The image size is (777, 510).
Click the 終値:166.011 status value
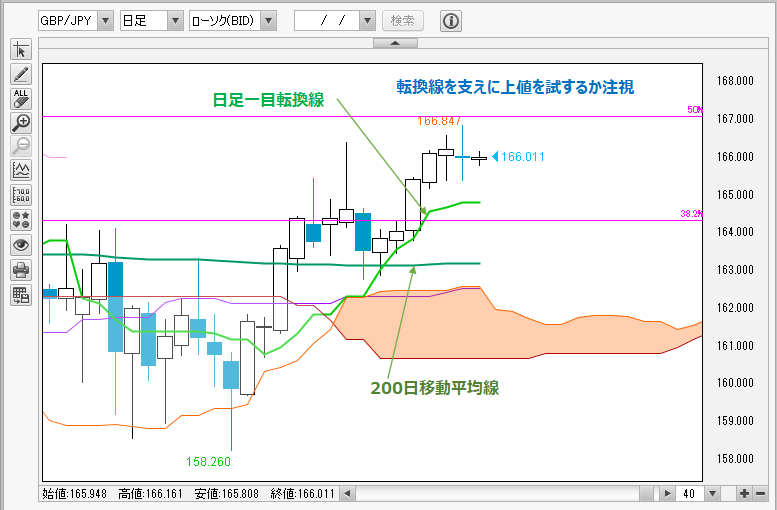(x=303, y=494)
